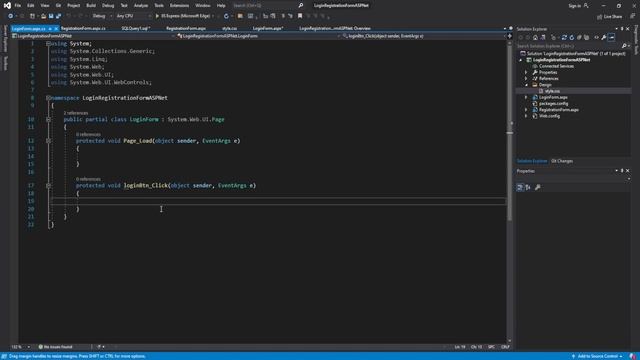This screenshot has width=640, height=360.
Task: Auto-hide pin on Properties panel
Action: pyautogui.click(x=622, y=171)
